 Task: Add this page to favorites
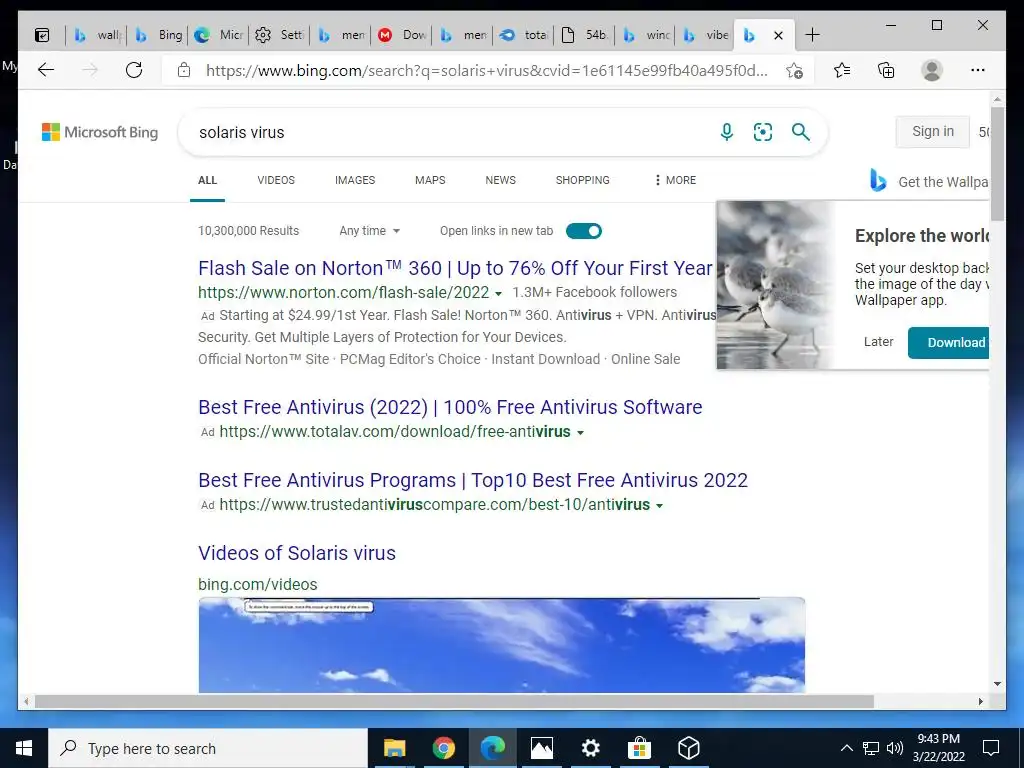coord(794,71)
